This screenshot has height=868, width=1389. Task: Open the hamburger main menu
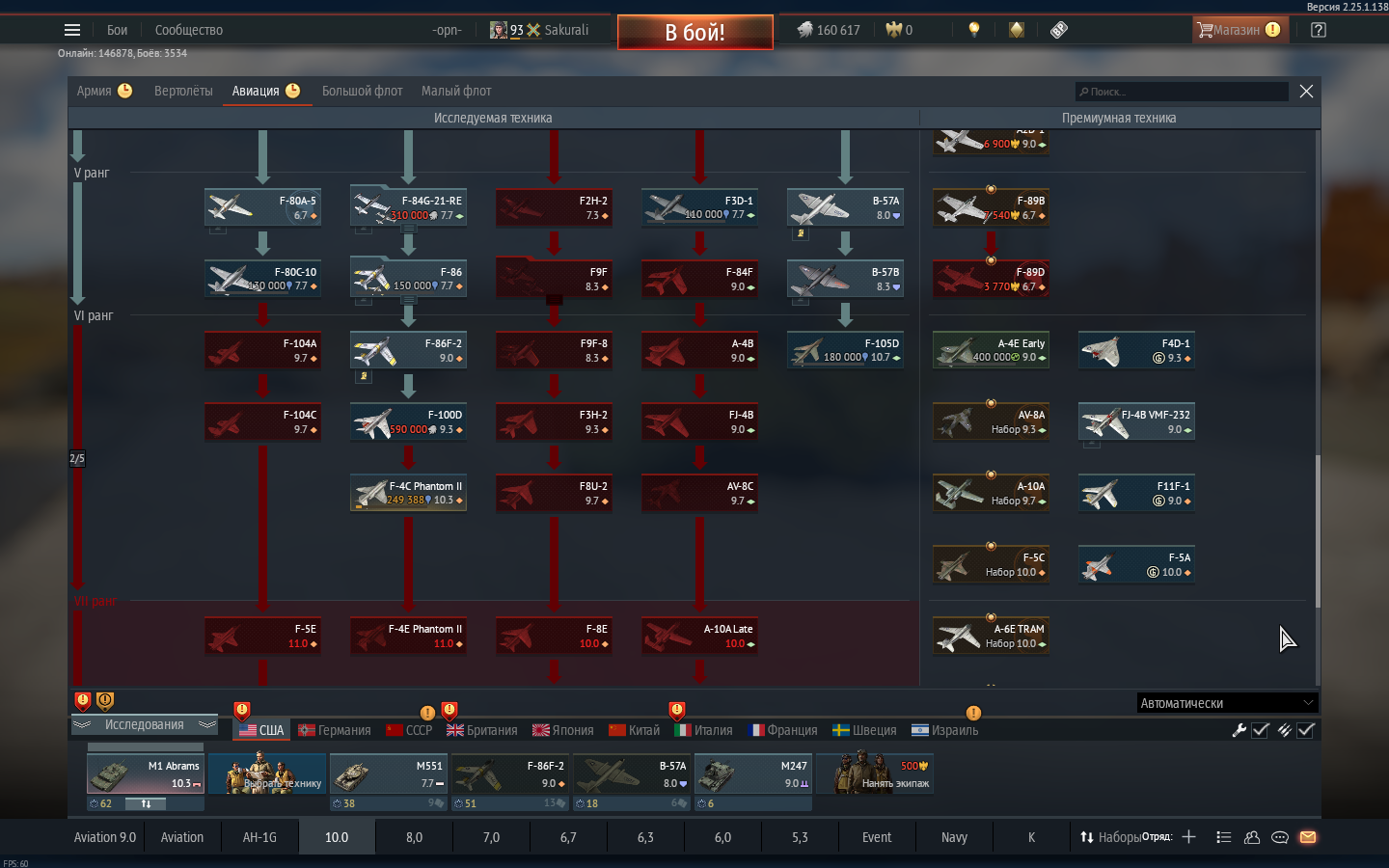[x=72, y=30]
